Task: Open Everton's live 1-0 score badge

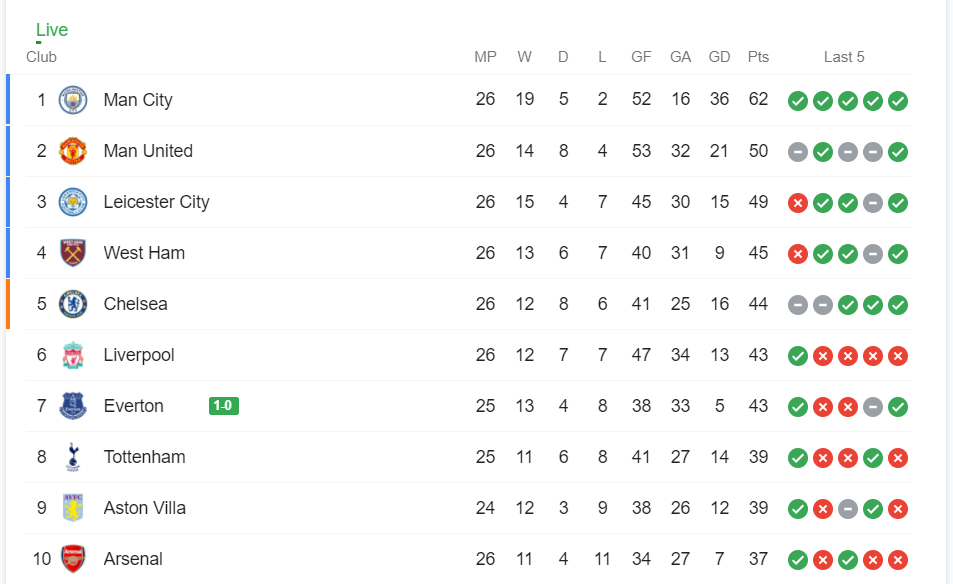Action: tap(224, 406)
